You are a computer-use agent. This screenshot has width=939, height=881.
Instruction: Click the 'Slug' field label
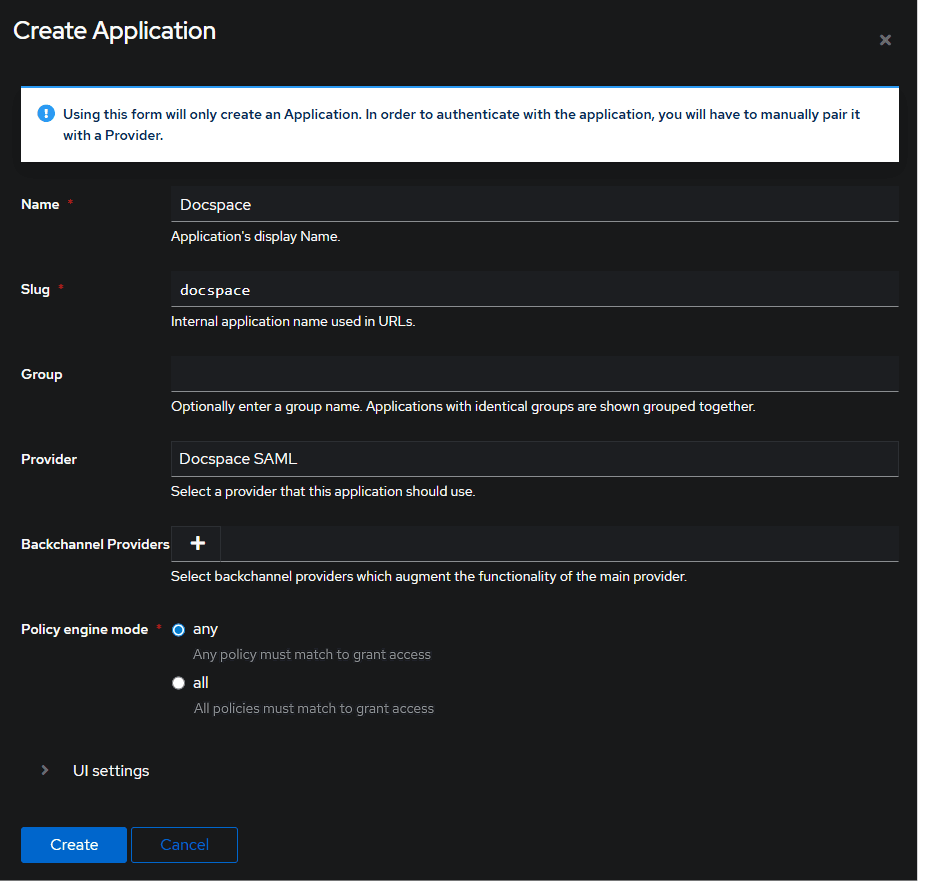pyautogui.click(x=35, y=289)
